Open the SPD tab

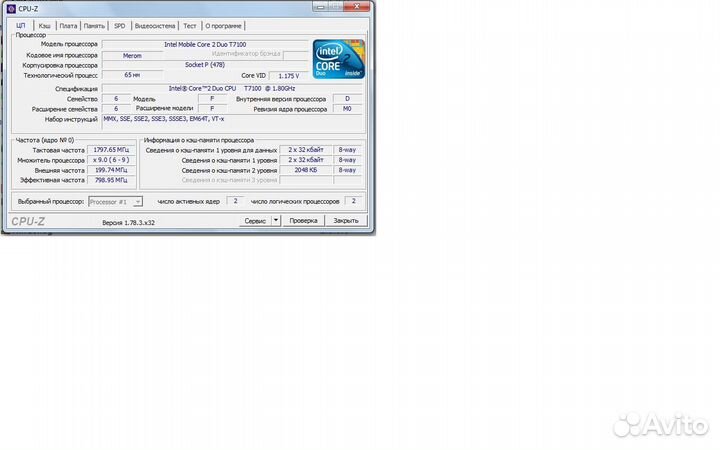pyautogui.click(x=119, y=26)
